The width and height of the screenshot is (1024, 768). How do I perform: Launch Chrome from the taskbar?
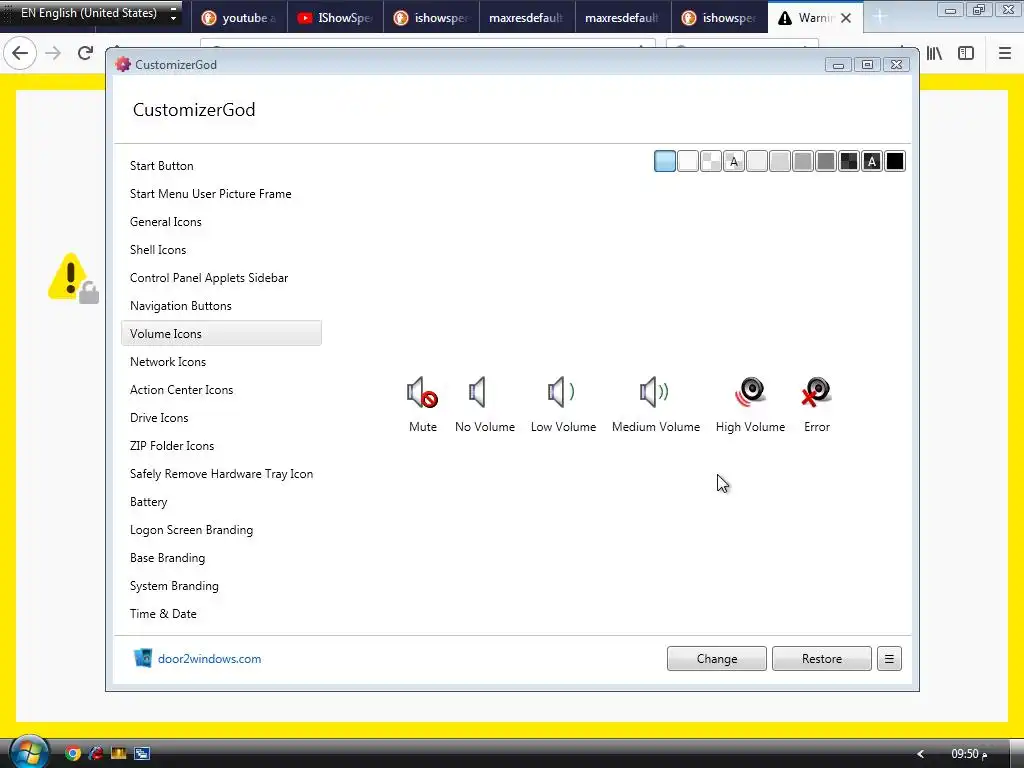[x=73, y=754]
